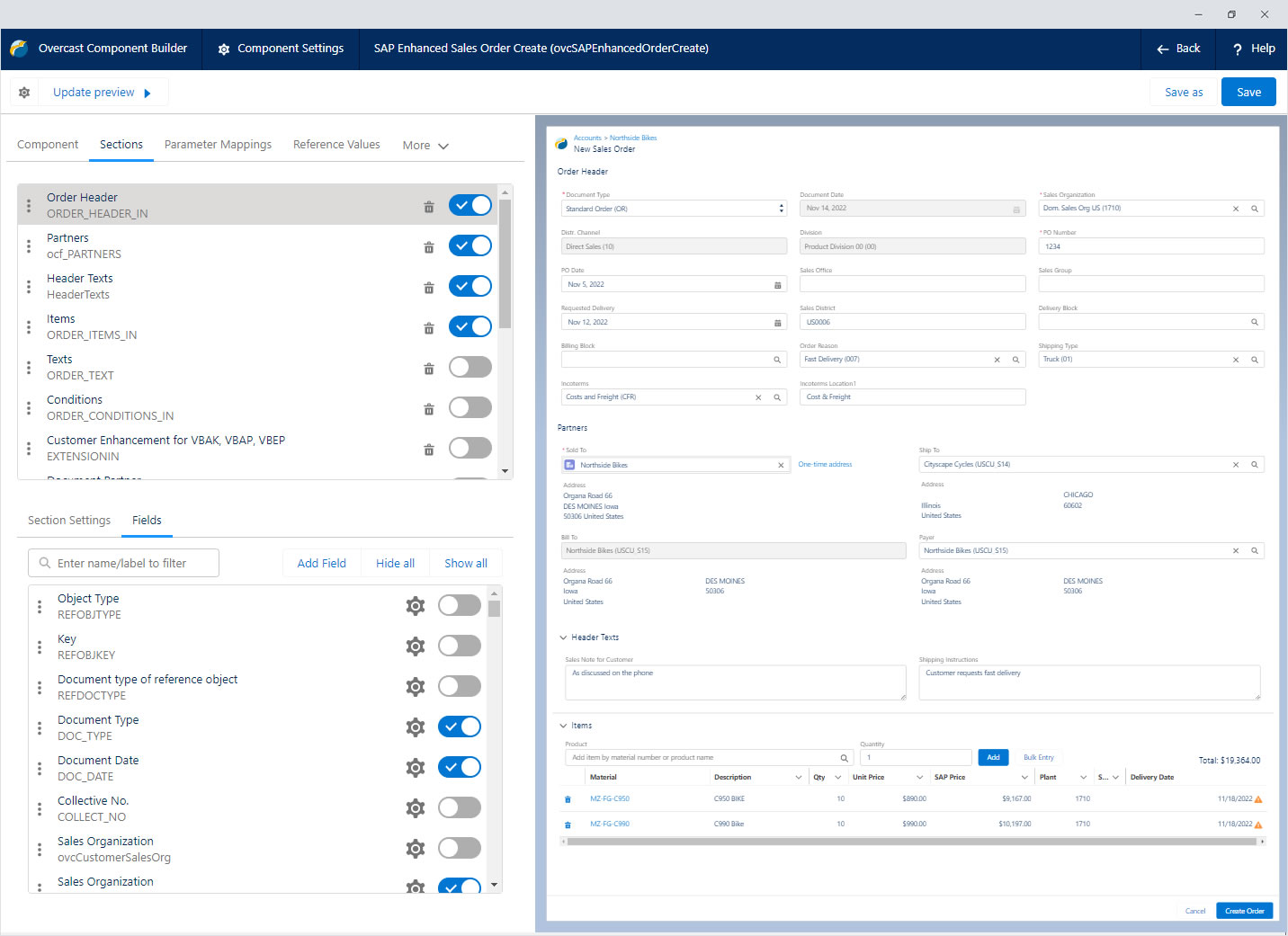This screenshot has height=936, width=1288.
Task: Click the Create Order button
Action: pos(1245,911)
